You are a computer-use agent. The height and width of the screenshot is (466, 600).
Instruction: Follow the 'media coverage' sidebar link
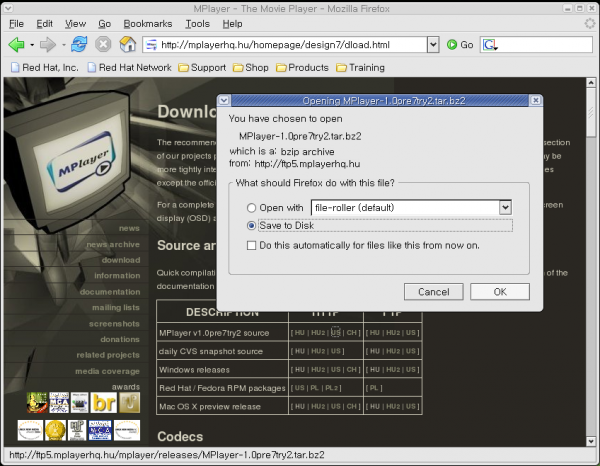[x=107, y=371]
